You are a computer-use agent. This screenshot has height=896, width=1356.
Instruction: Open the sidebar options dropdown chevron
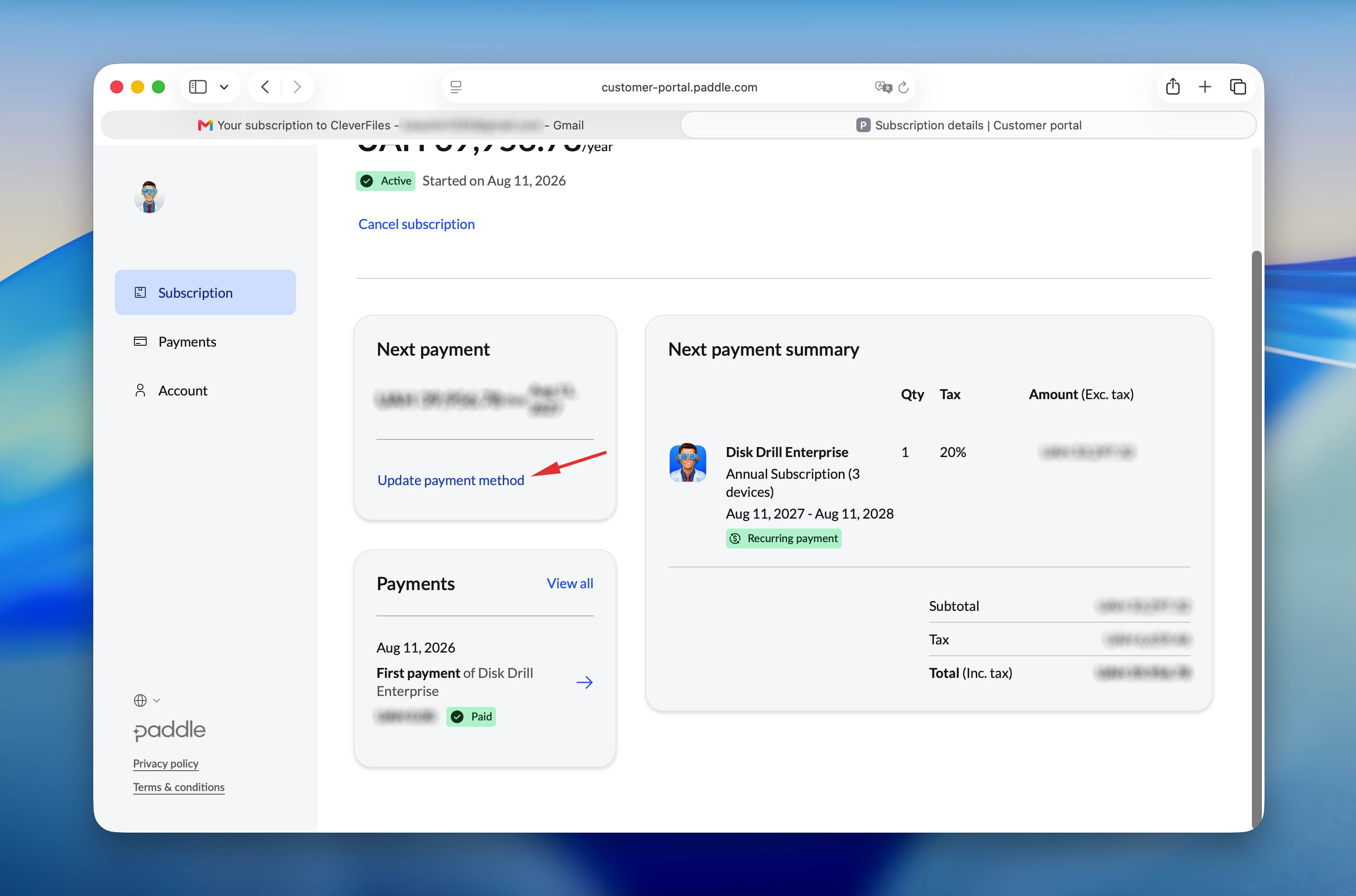click(x=224, y=87)
